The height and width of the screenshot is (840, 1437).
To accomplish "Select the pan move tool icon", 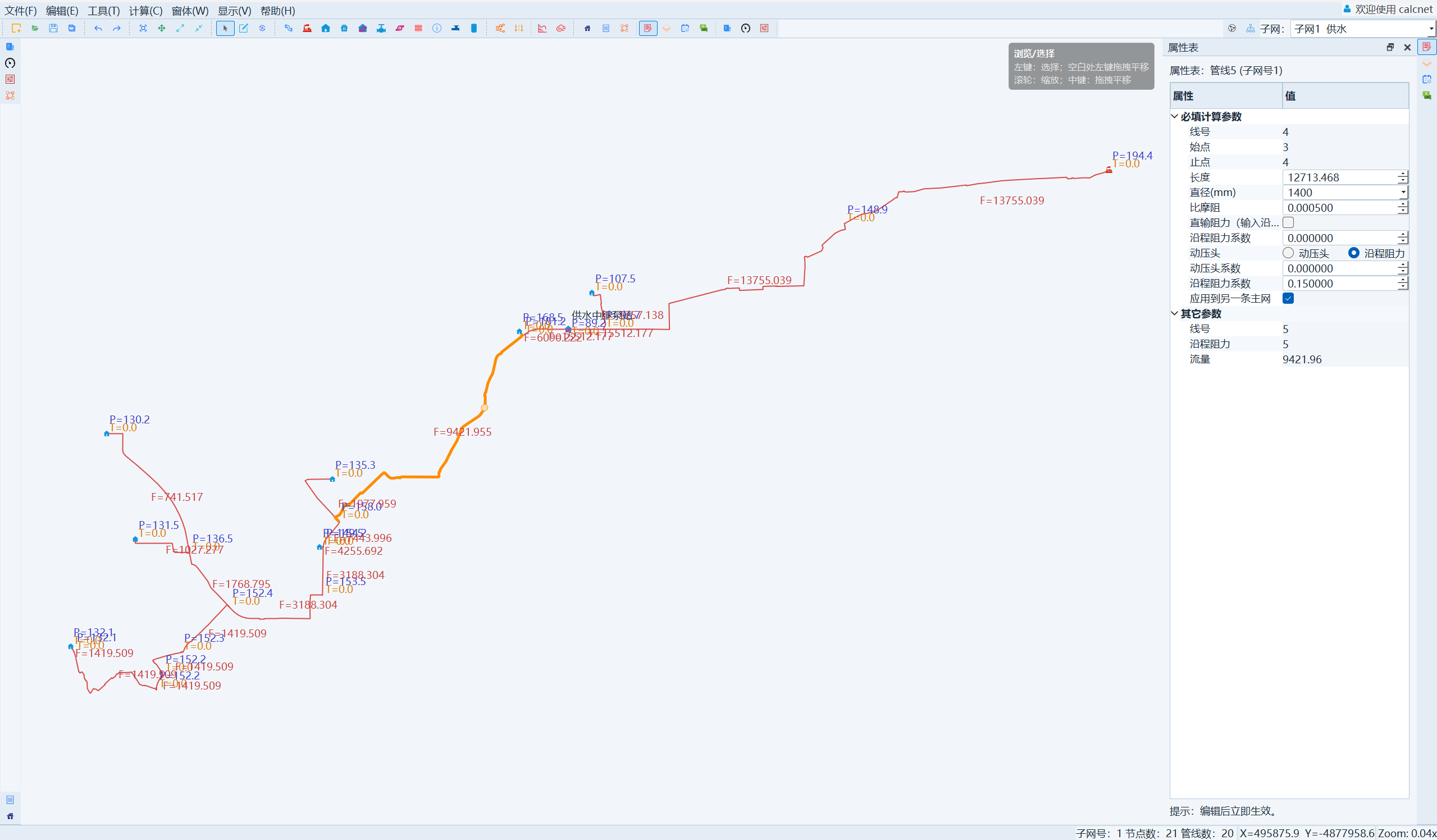I will tap(162, 28).
